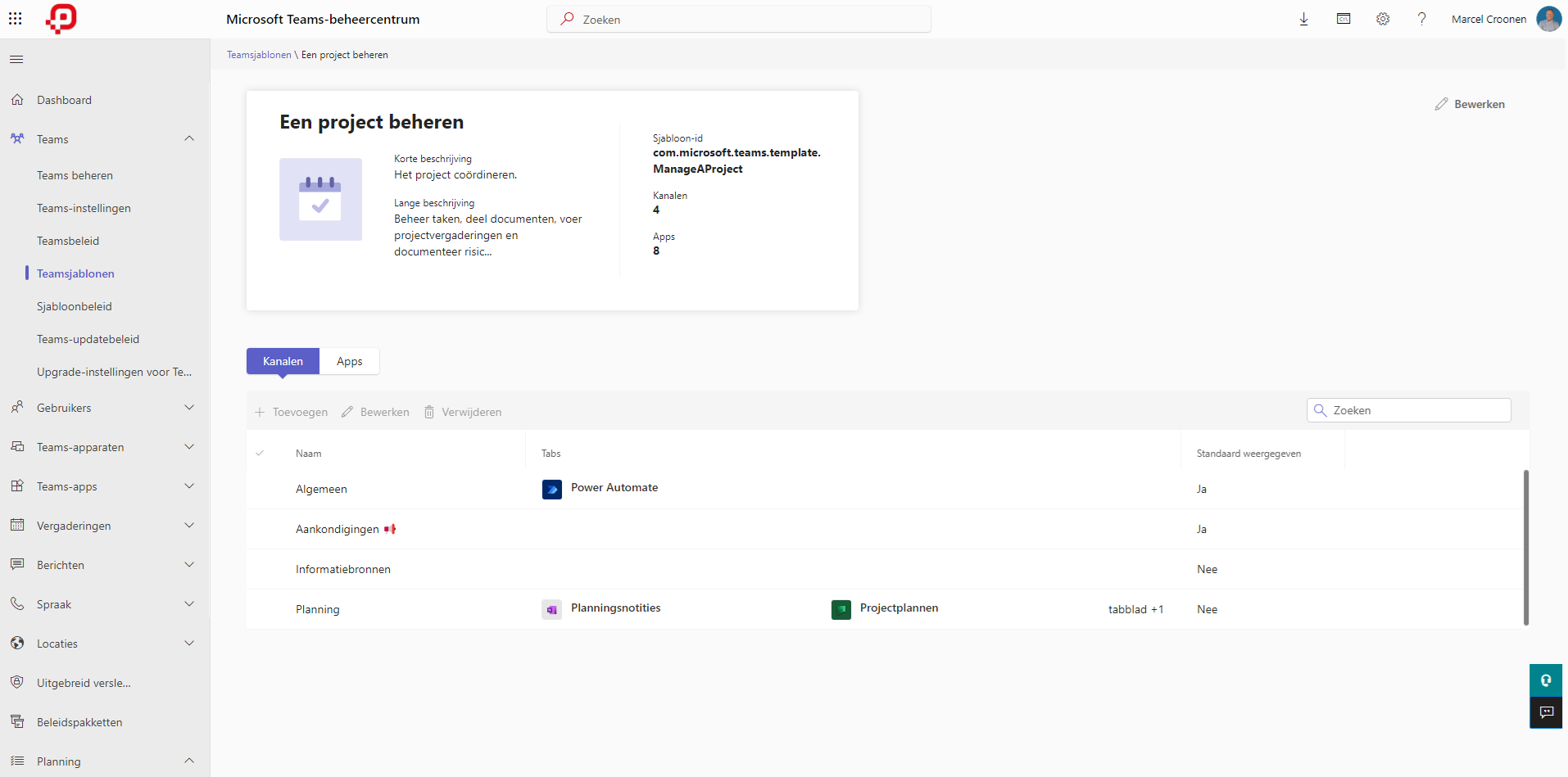Click the Bewerken button at top right

tap(1470, 104)
